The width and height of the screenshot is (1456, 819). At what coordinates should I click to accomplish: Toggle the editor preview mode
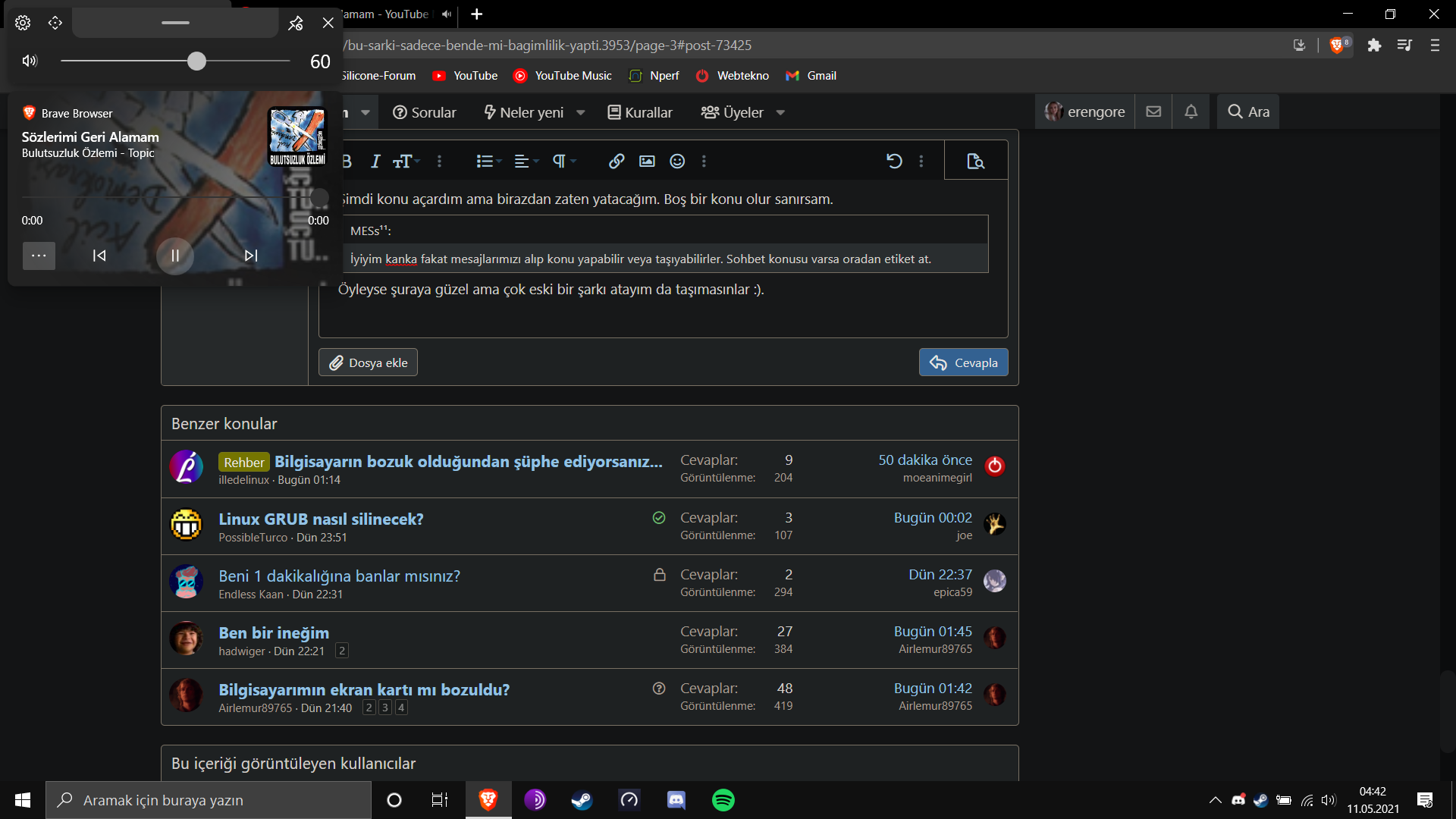coord(976,161)
